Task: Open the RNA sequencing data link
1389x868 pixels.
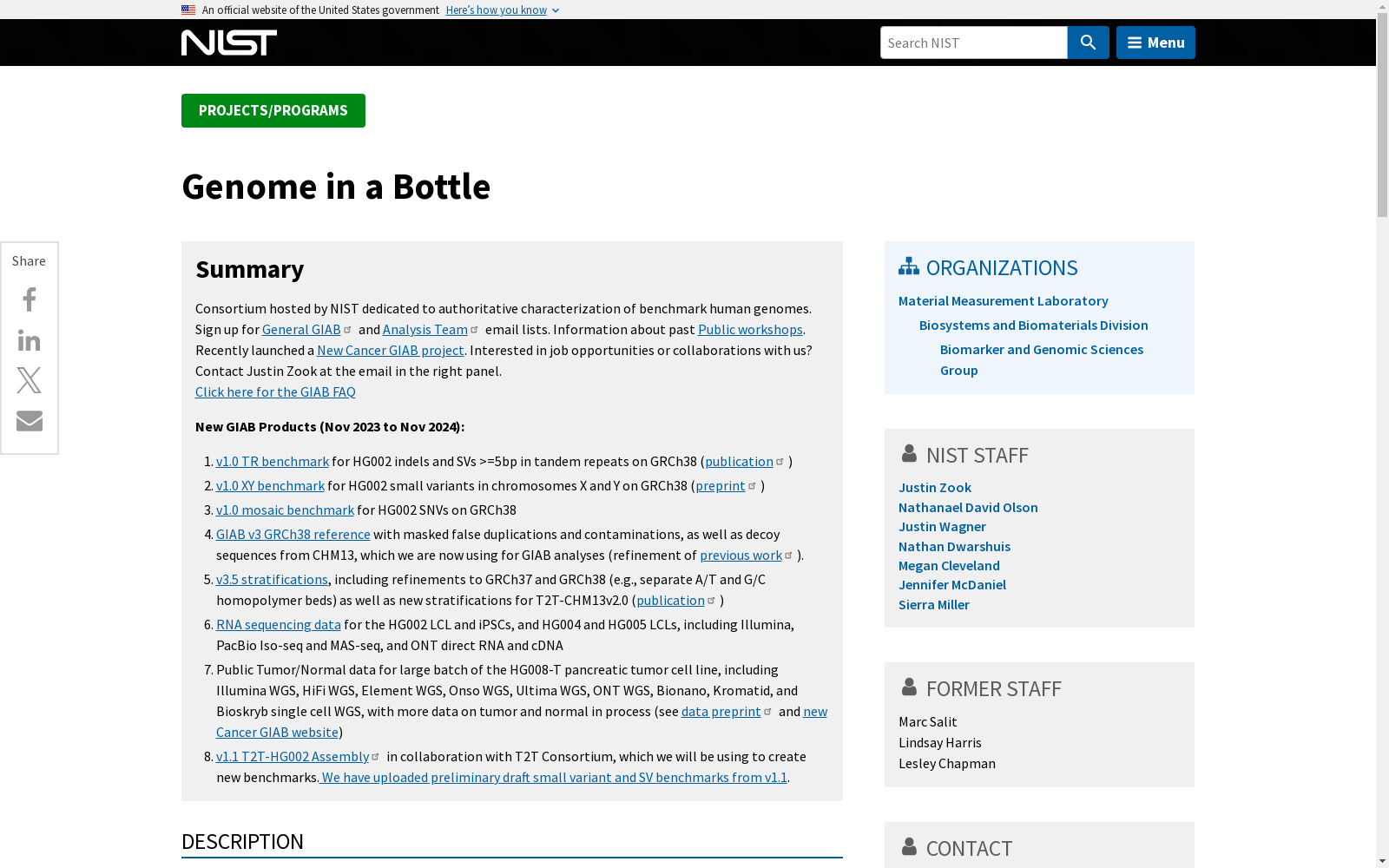Action: [x=279, y=624]
